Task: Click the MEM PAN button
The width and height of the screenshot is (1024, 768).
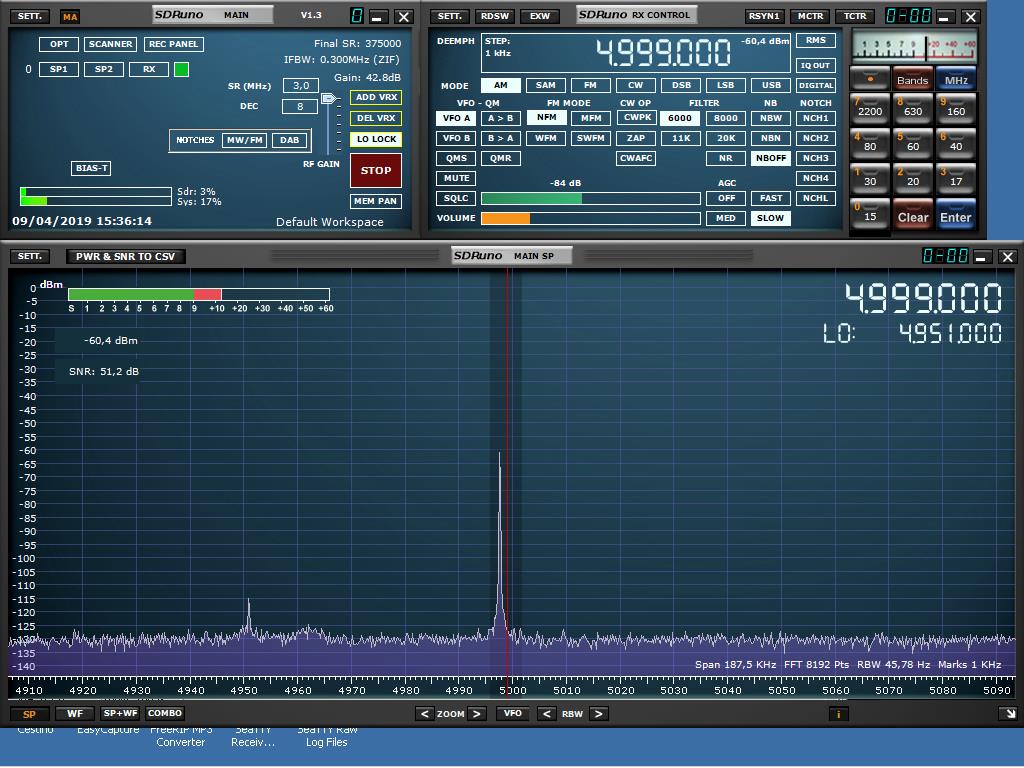Action: (x=376, y=201)
